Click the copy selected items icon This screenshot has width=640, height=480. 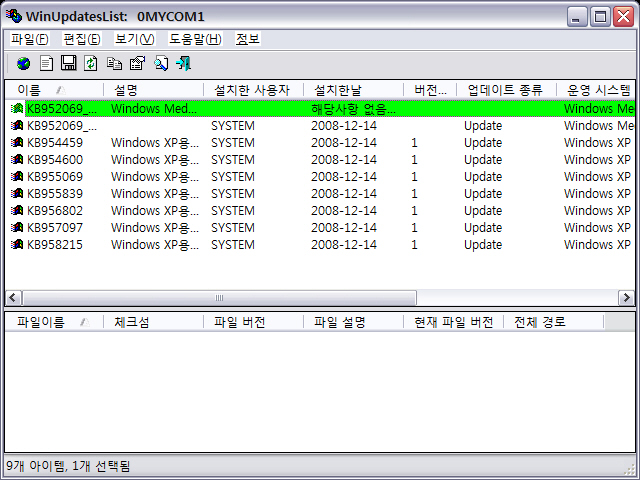pyautogui.click(x=114, y=64)
